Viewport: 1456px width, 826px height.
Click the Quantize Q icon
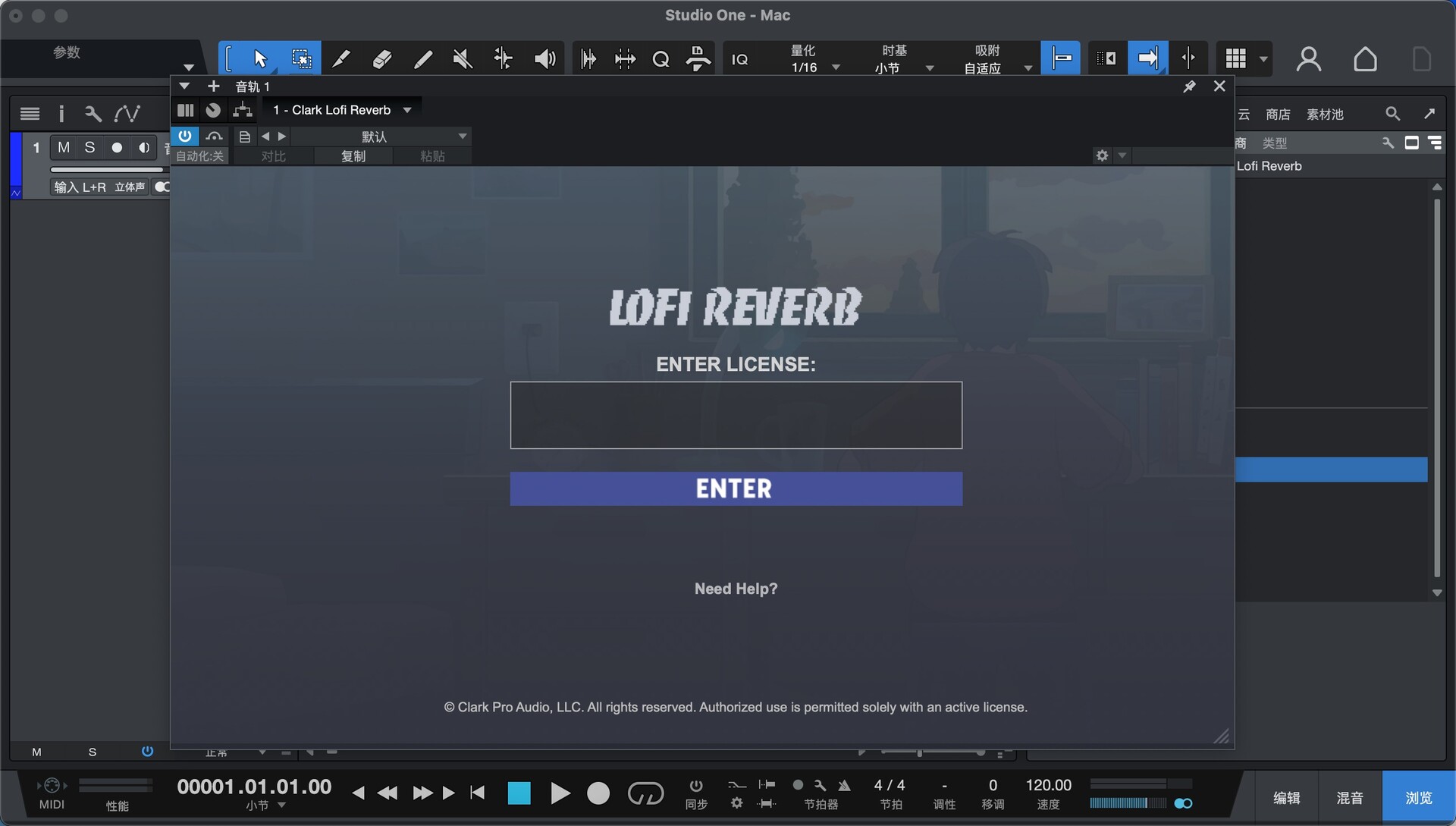pyautogui.click(x=661, y=58)
